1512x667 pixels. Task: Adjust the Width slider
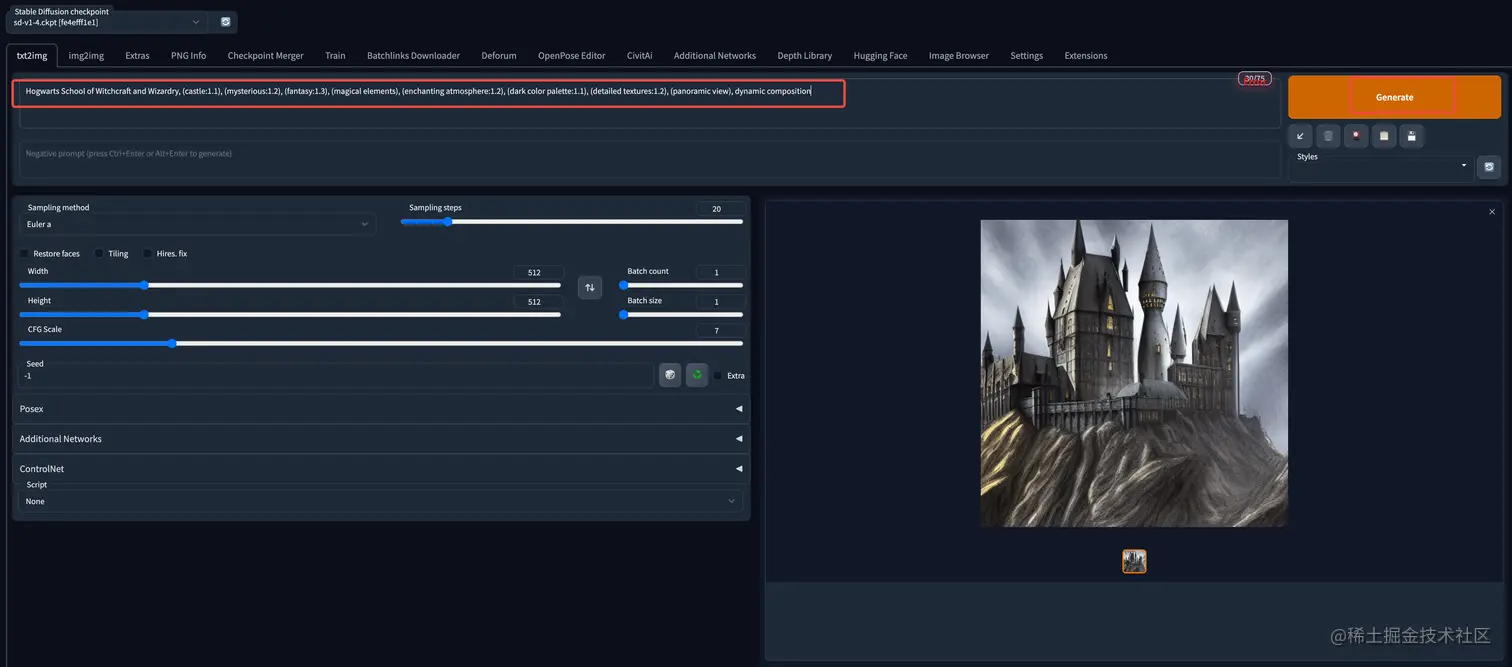click(290, 285)
